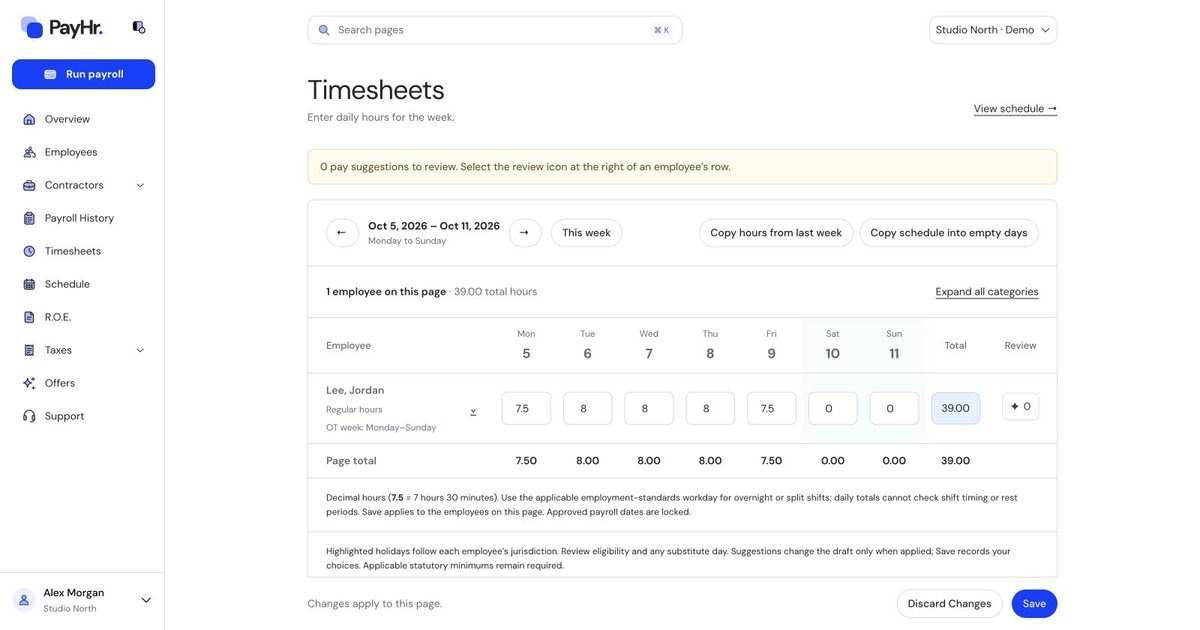1200x630 pixels.
Task: Click employee name "Lee, Jordan"
Action: pos(355,390)
